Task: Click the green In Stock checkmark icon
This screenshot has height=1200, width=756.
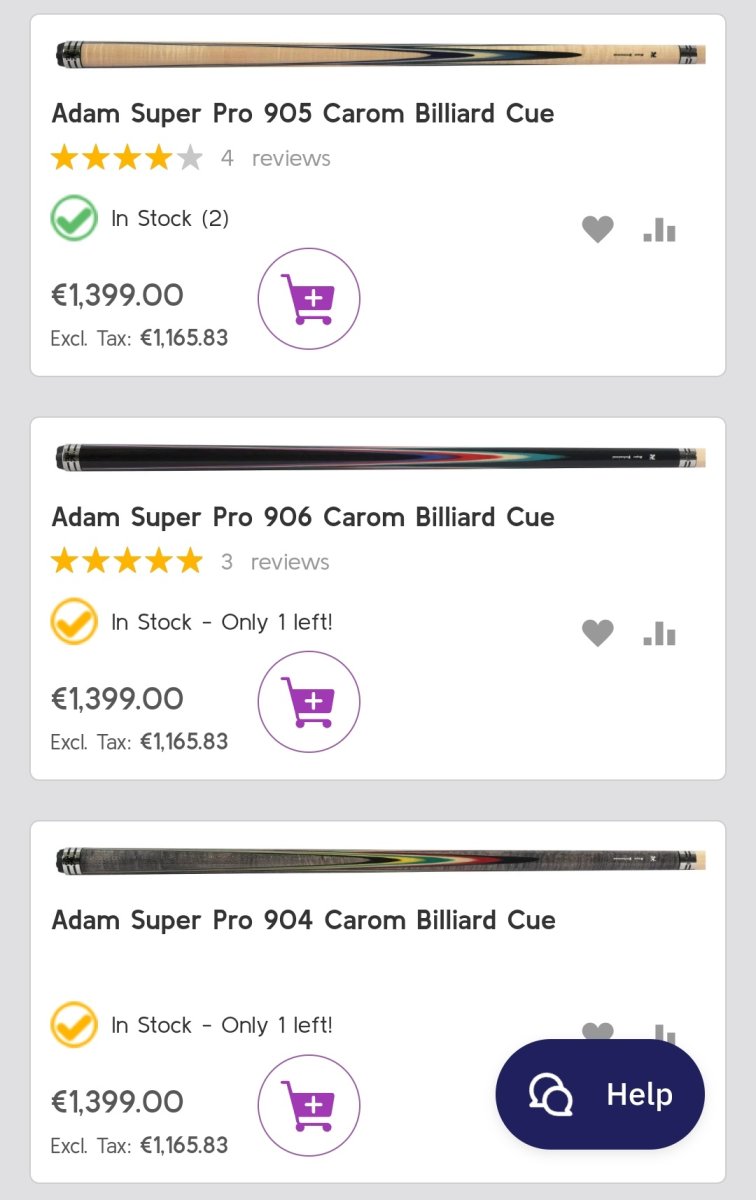Action: coord(74,219)
